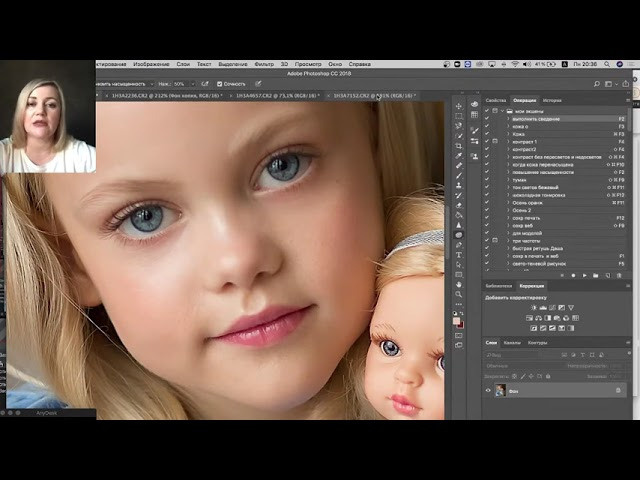Add Black & White adjustment
640x480 pixels.
point(548,318)
